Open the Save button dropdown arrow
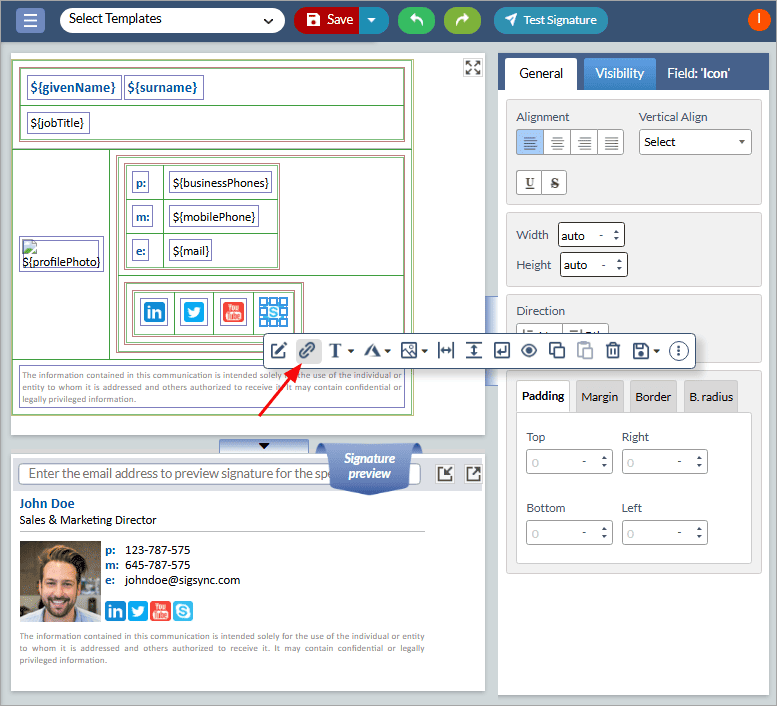The width and height of the screenshot is (777, 706). coord(372,20)
